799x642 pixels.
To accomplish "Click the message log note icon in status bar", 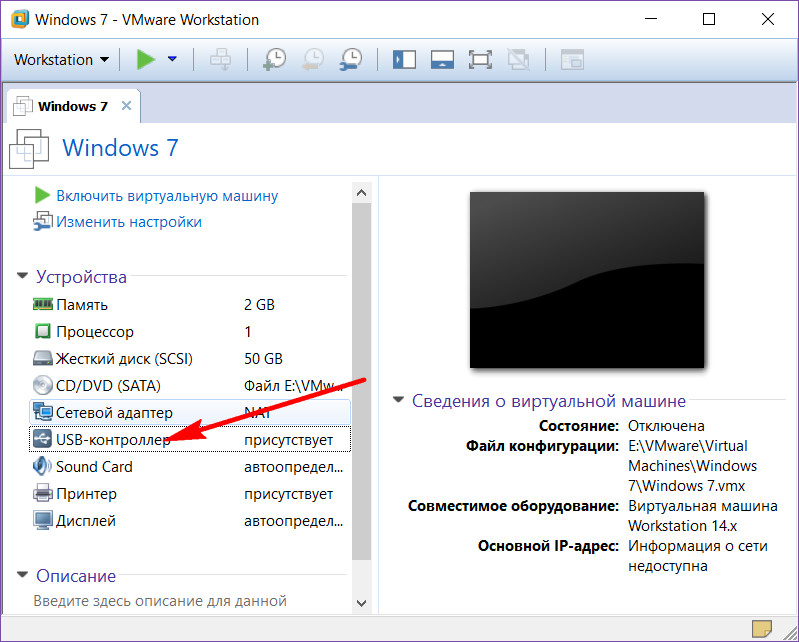I will 762,629.
